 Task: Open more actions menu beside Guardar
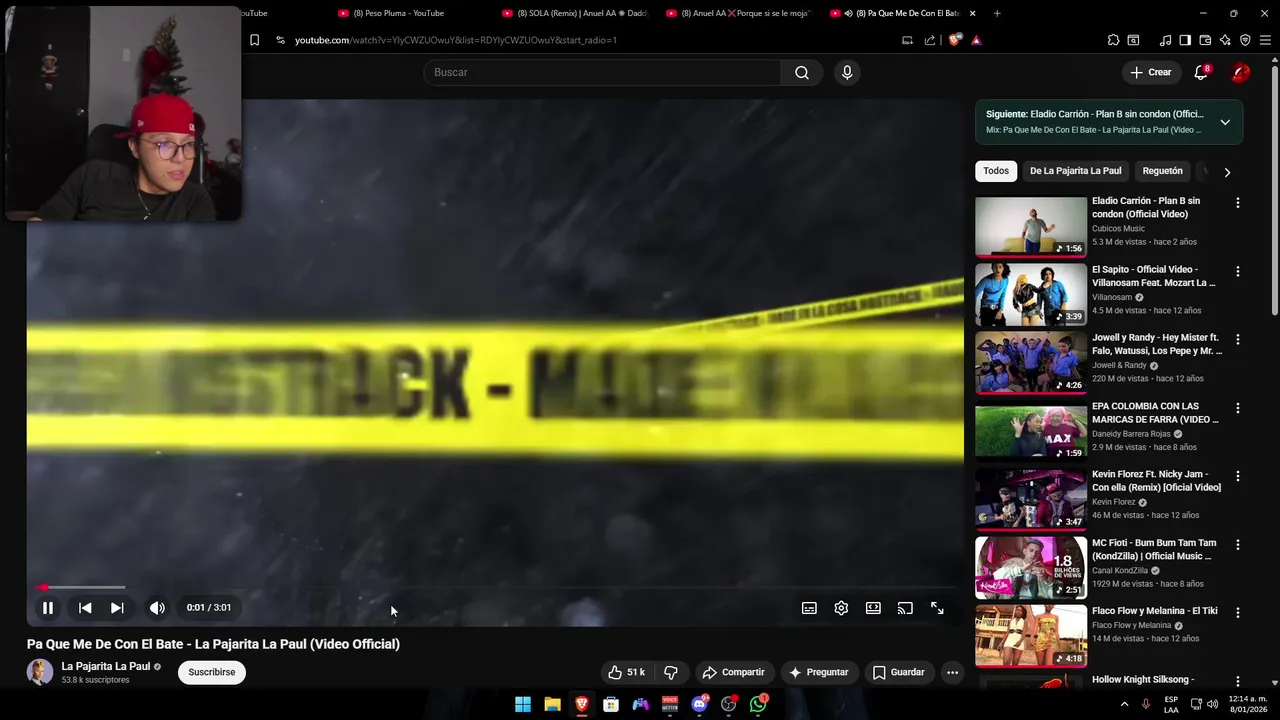click(x=952, y=672)
